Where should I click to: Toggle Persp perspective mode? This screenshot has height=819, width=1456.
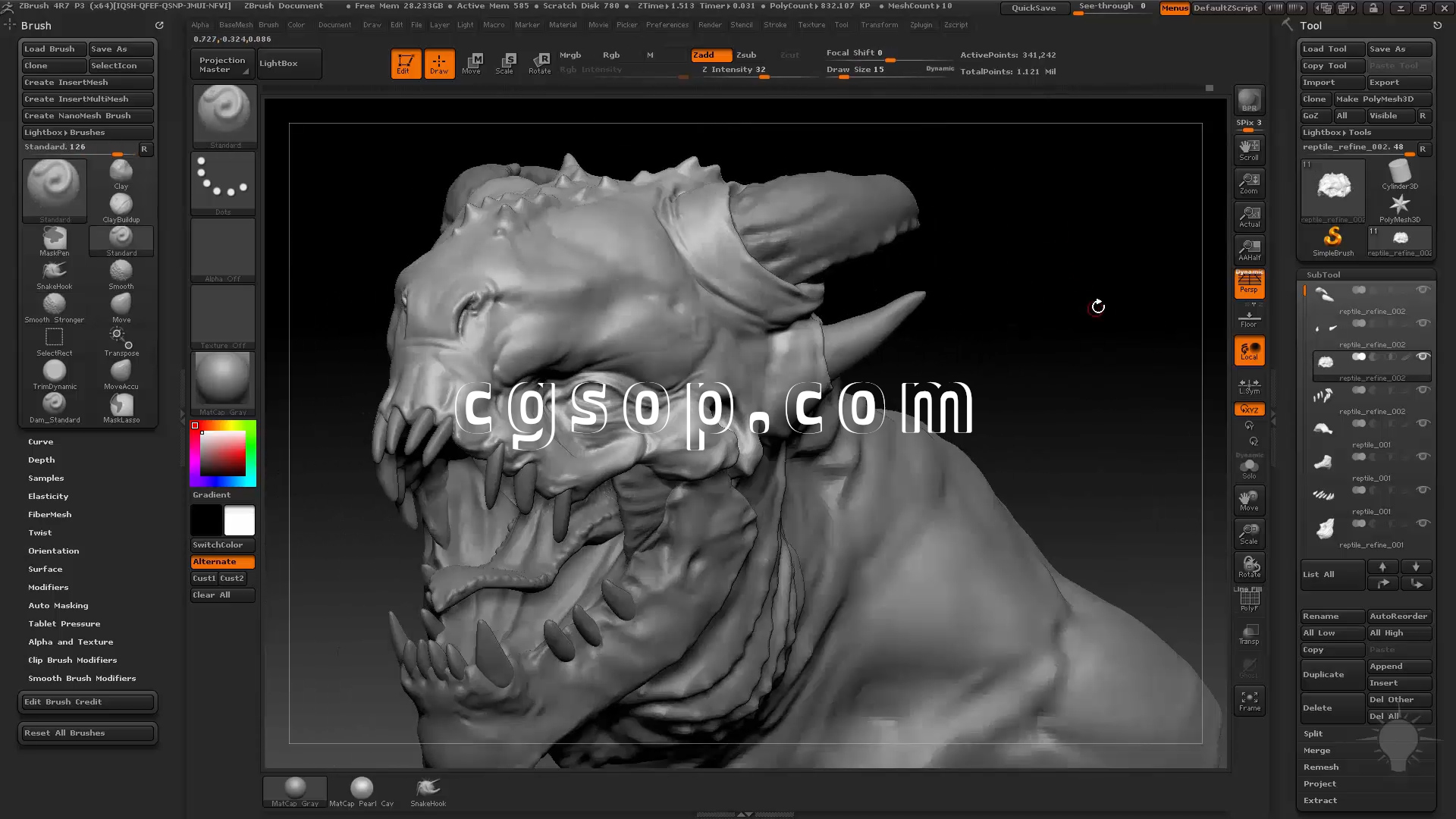(x=1249, y=284)
